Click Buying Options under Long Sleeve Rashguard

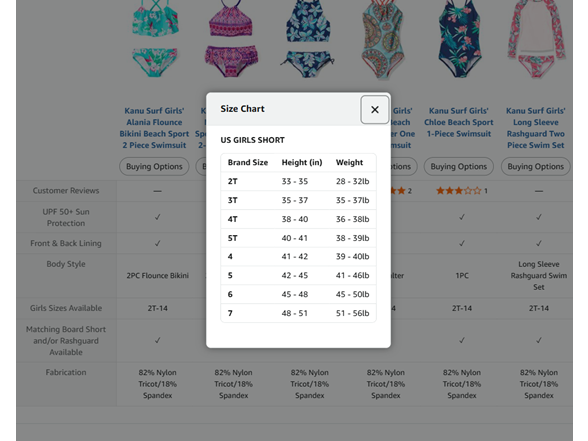(536, 166)
